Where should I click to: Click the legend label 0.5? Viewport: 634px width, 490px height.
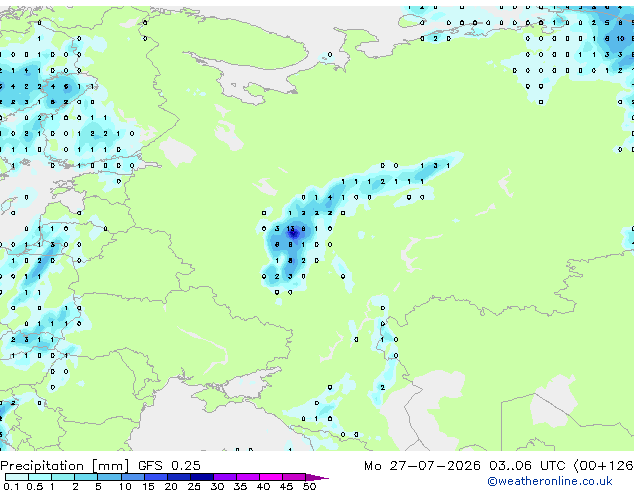35,486
